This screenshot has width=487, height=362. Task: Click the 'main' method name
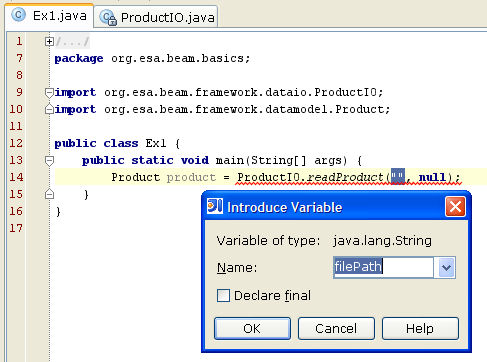click(230, 160)
